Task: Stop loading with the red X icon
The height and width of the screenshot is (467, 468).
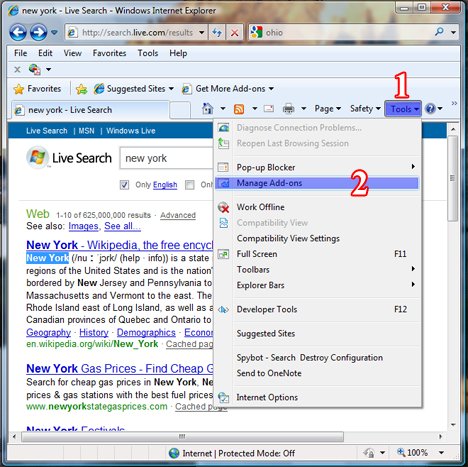Action: pyautogui.click(x=235, y=33)
